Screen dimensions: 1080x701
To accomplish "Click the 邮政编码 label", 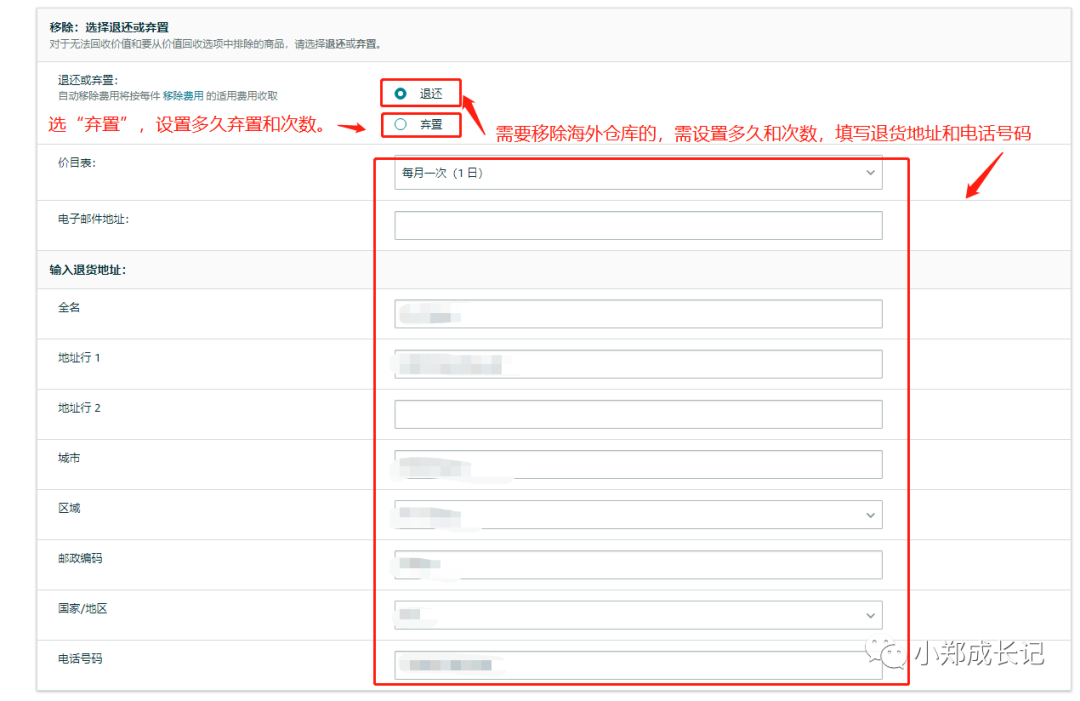I will click(80, 558).
